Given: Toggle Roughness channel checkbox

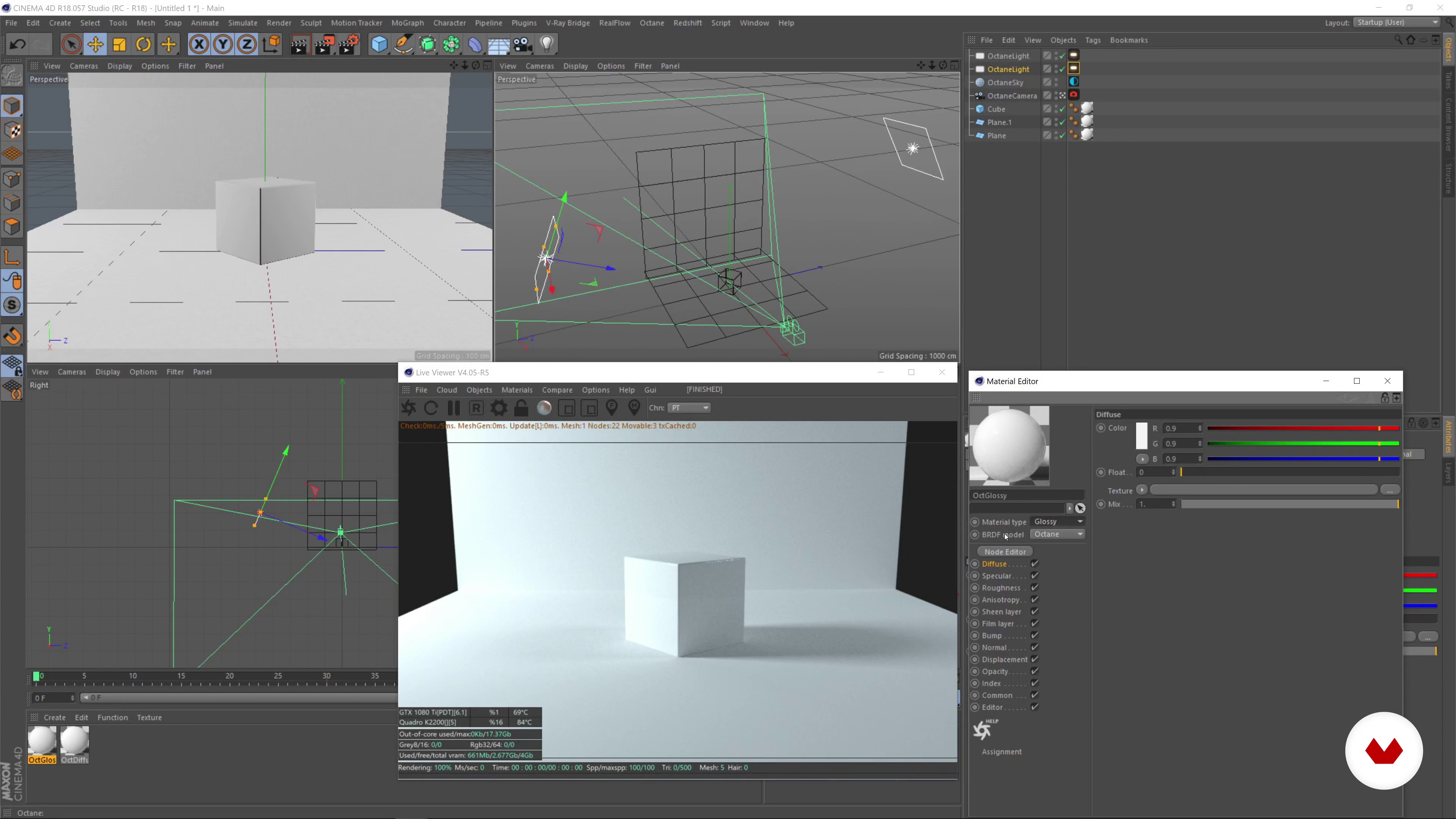Looking at the screenshot, I should [1034, 587].
